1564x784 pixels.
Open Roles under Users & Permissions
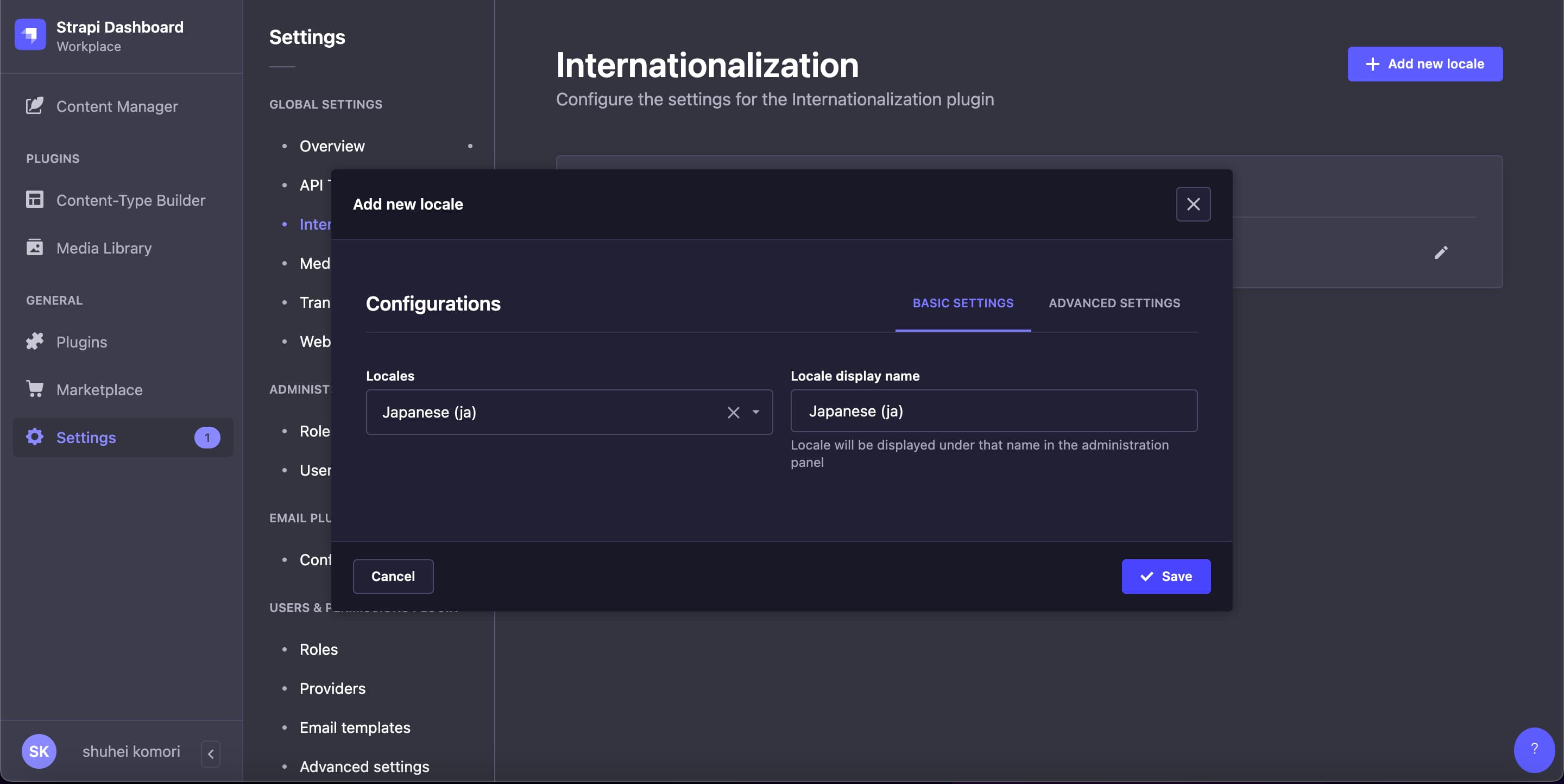click(x=319, y=649)
